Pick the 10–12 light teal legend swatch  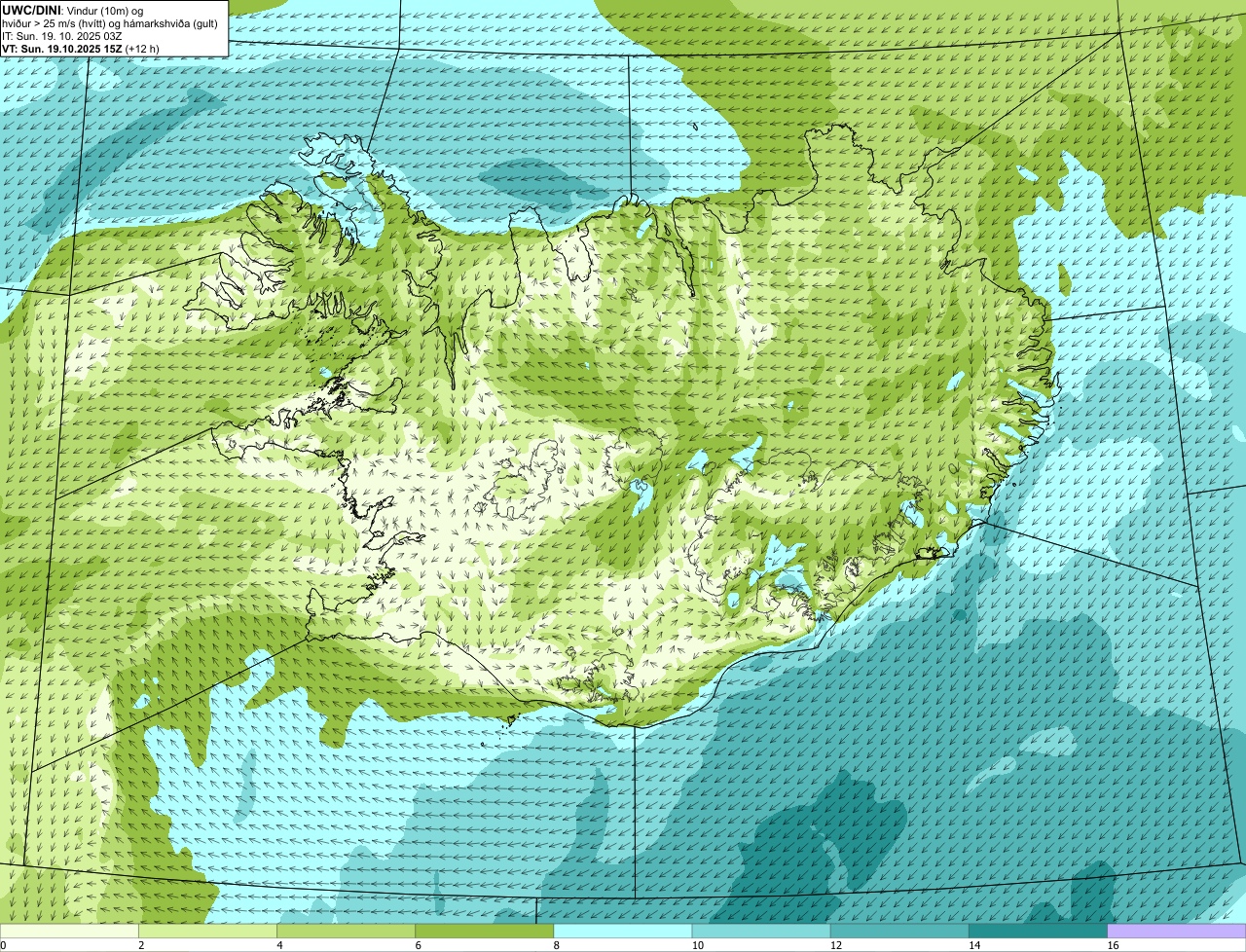click(x=761, y=932)
